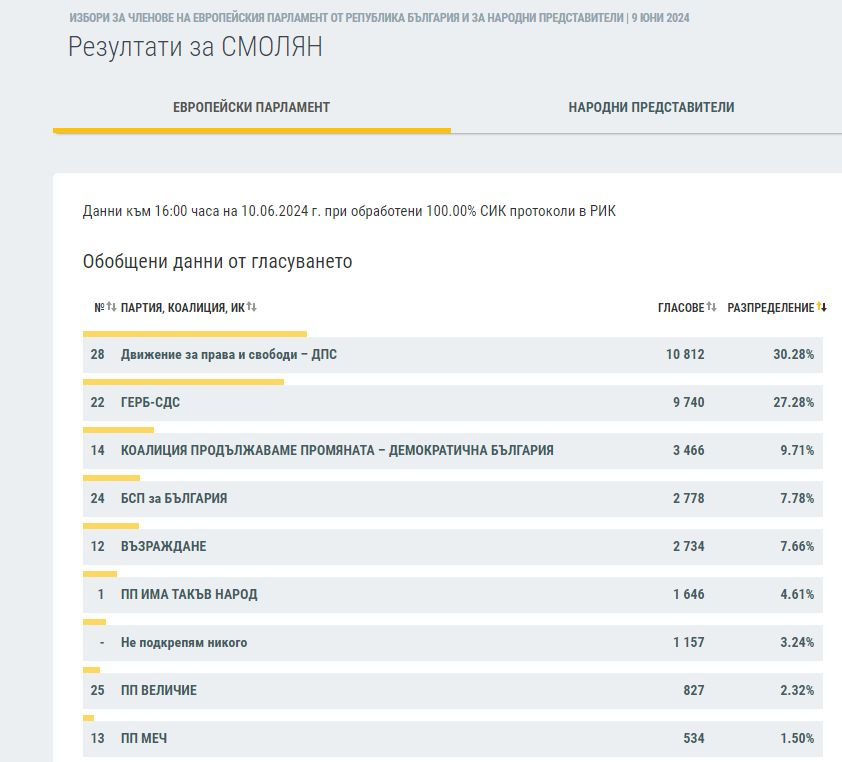The image size is (842, 762).
Task: Sort by ГЛАСОВЕ arrows icon
Action: point(712,307)
